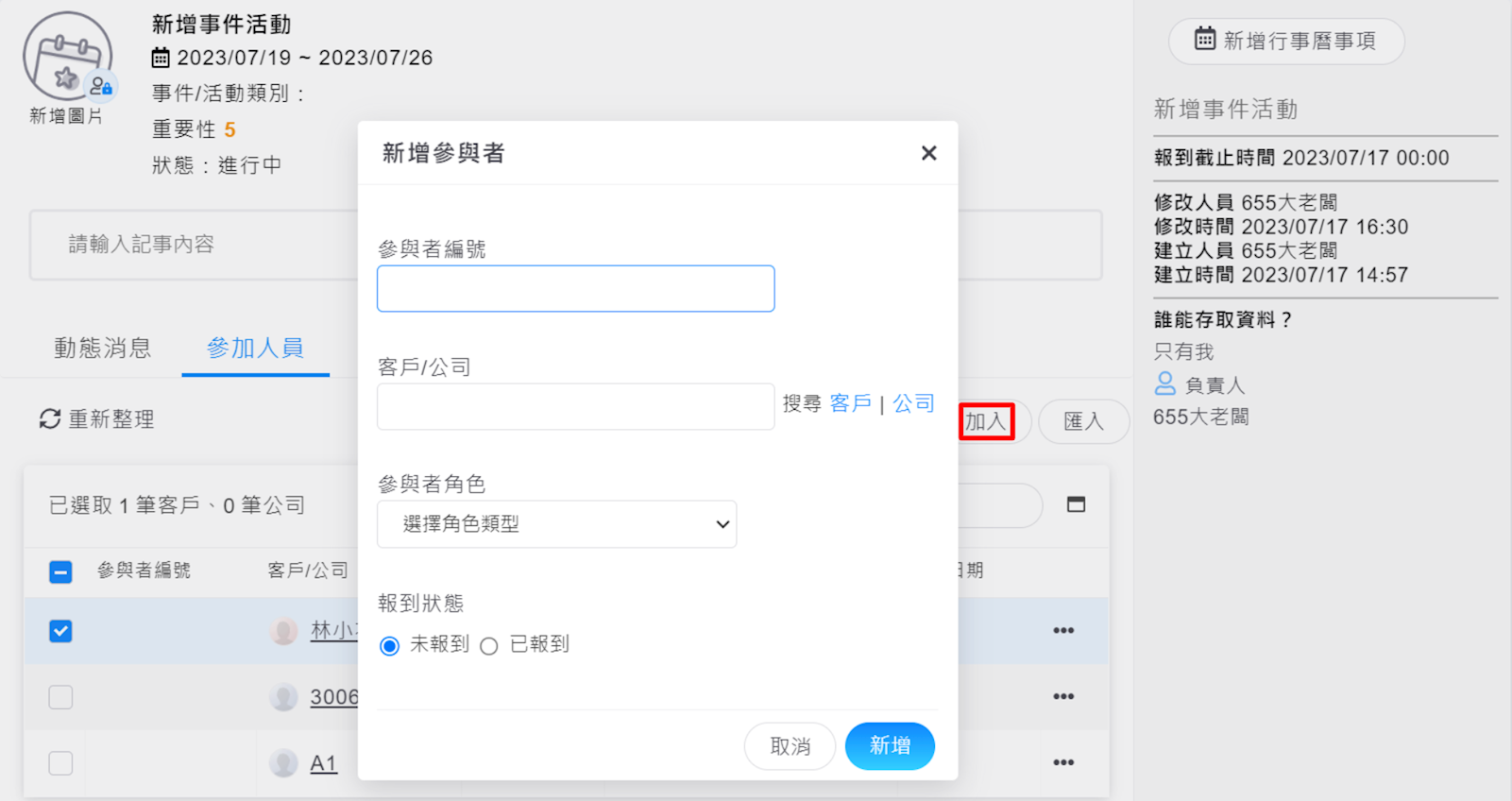Viewport: 1512px width, 801px height.
Task: Click the card view toggle icon
Action: (1076, 504)
